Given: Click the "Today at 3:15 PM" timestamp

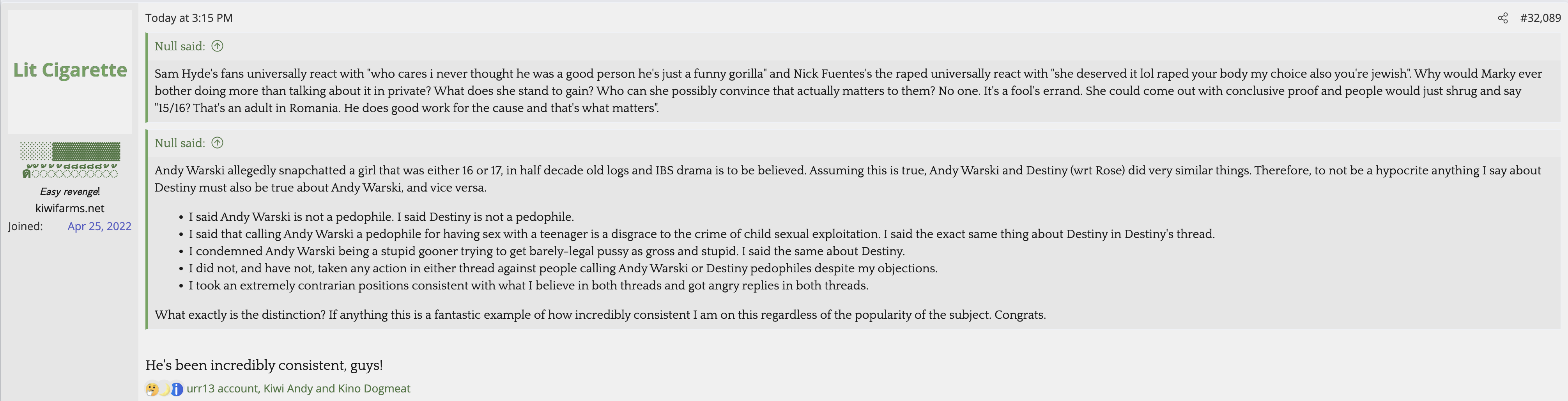Looking at the screenshot, I should tap(189, 18).
